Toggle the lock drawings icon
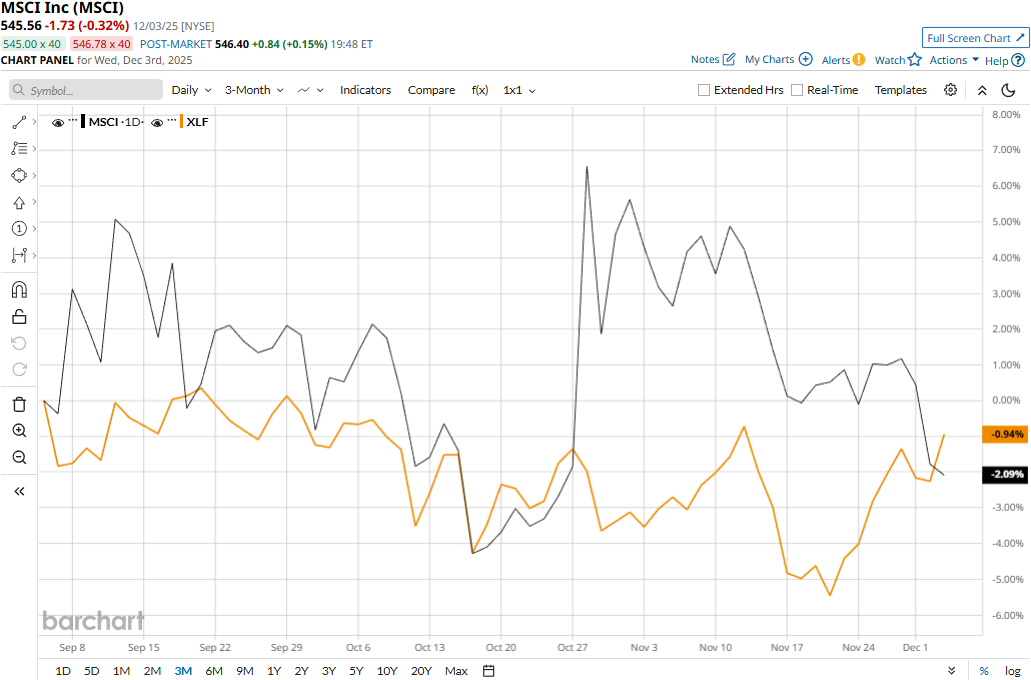Screen dimensions: 1031x680 tap(19, 317)
